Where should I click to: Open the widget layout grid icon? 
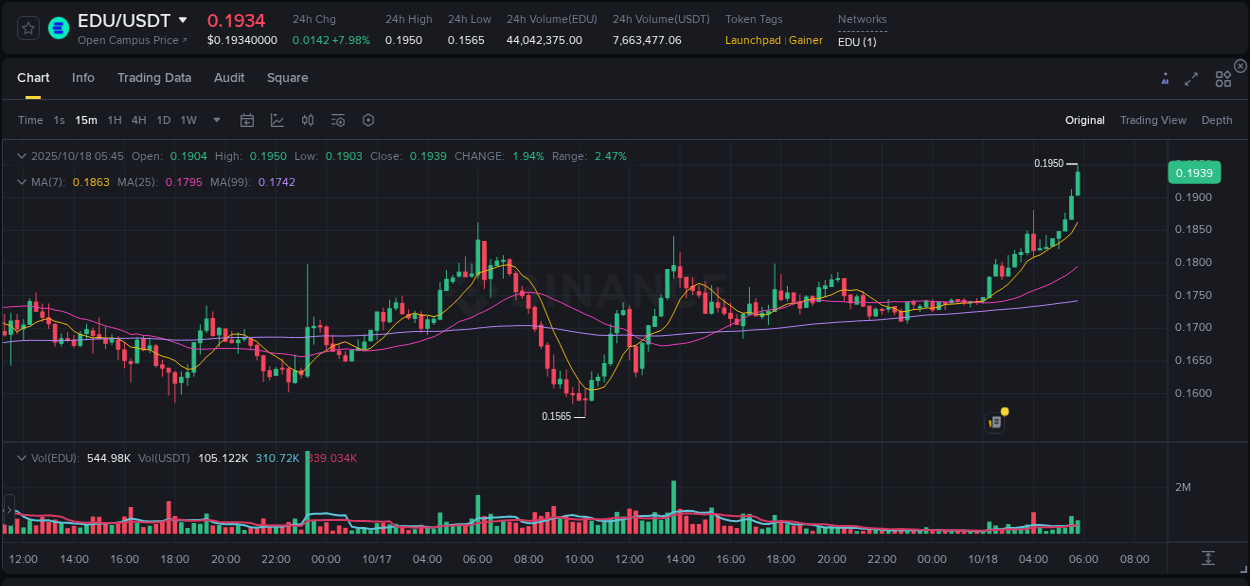point(1223,78)
